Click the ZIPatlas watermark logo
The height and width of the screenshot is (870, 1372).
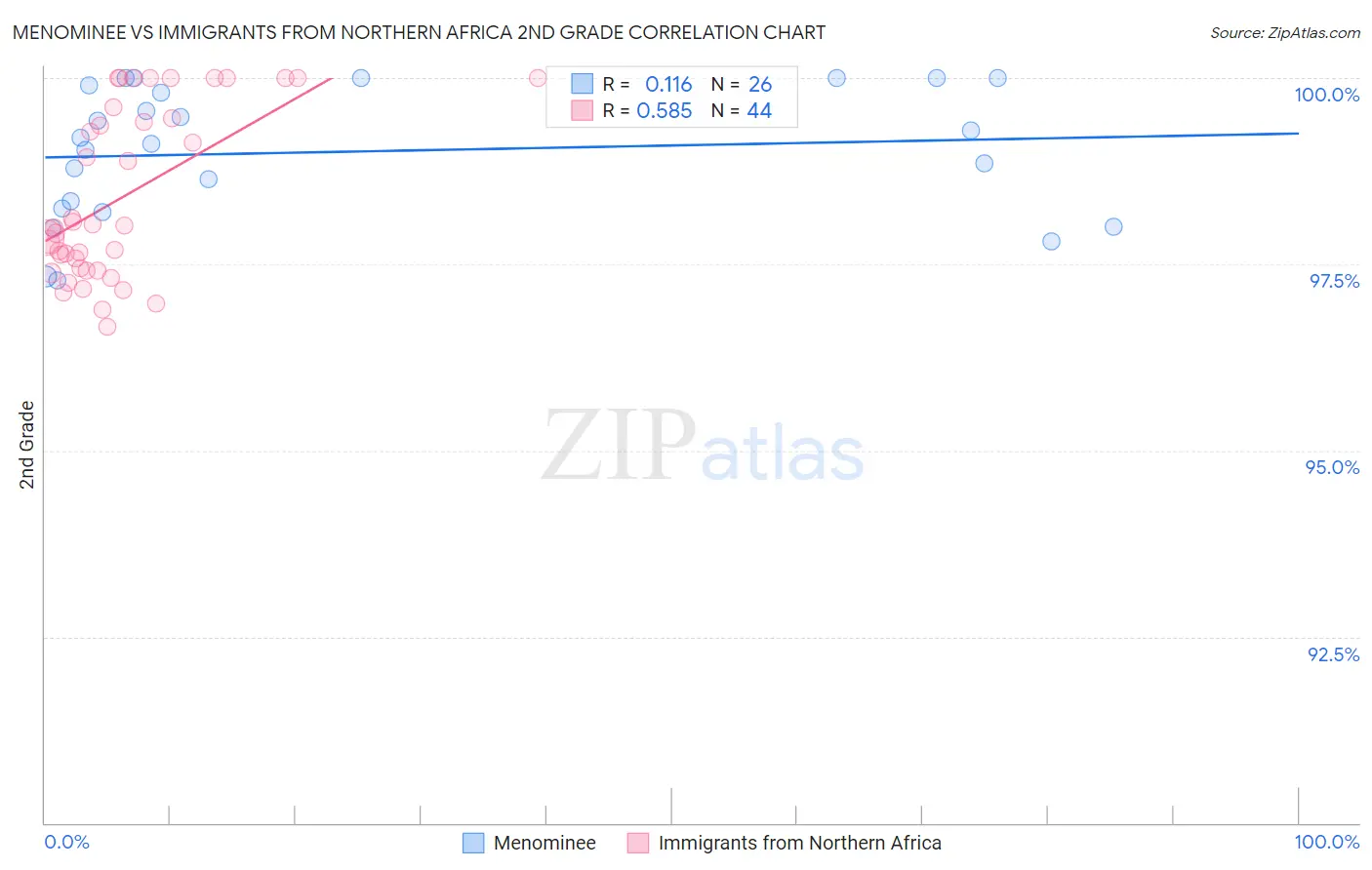point(703,448)
